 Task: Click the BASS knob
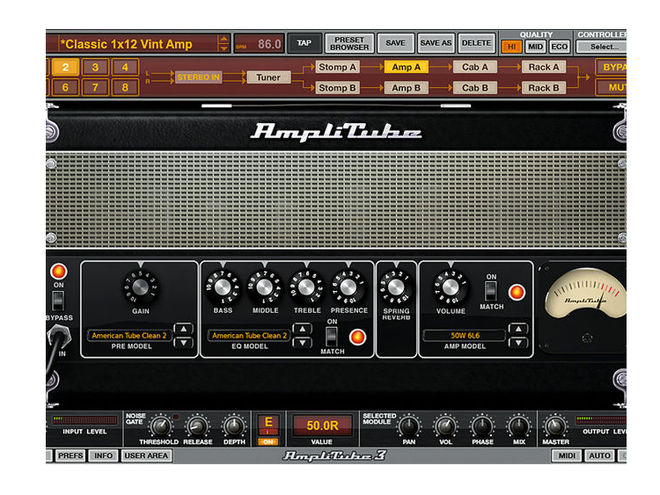point(223,287)
